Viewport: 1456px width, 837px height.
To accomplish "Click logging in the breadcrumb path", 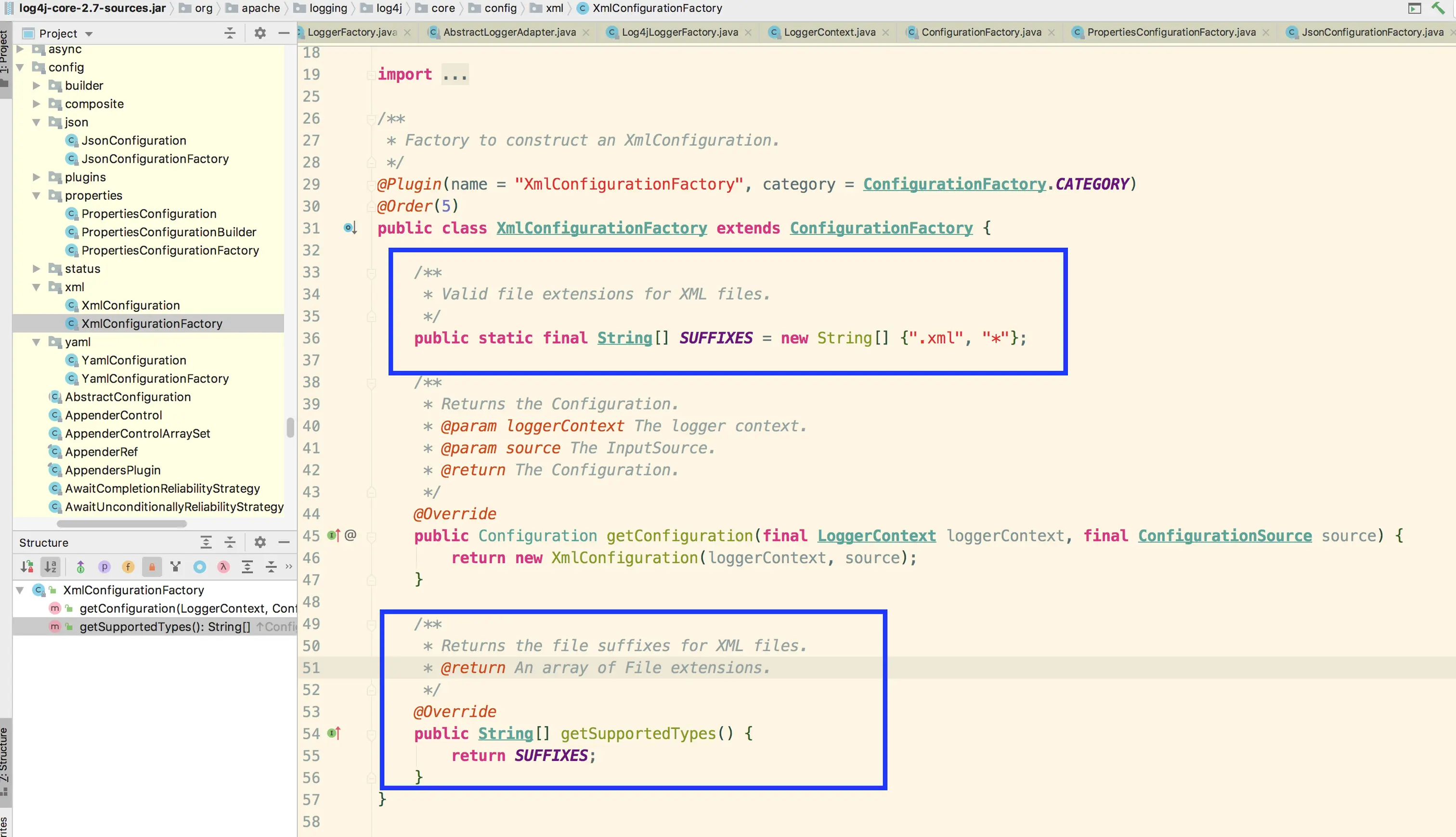I will click(x=328, y=8).
